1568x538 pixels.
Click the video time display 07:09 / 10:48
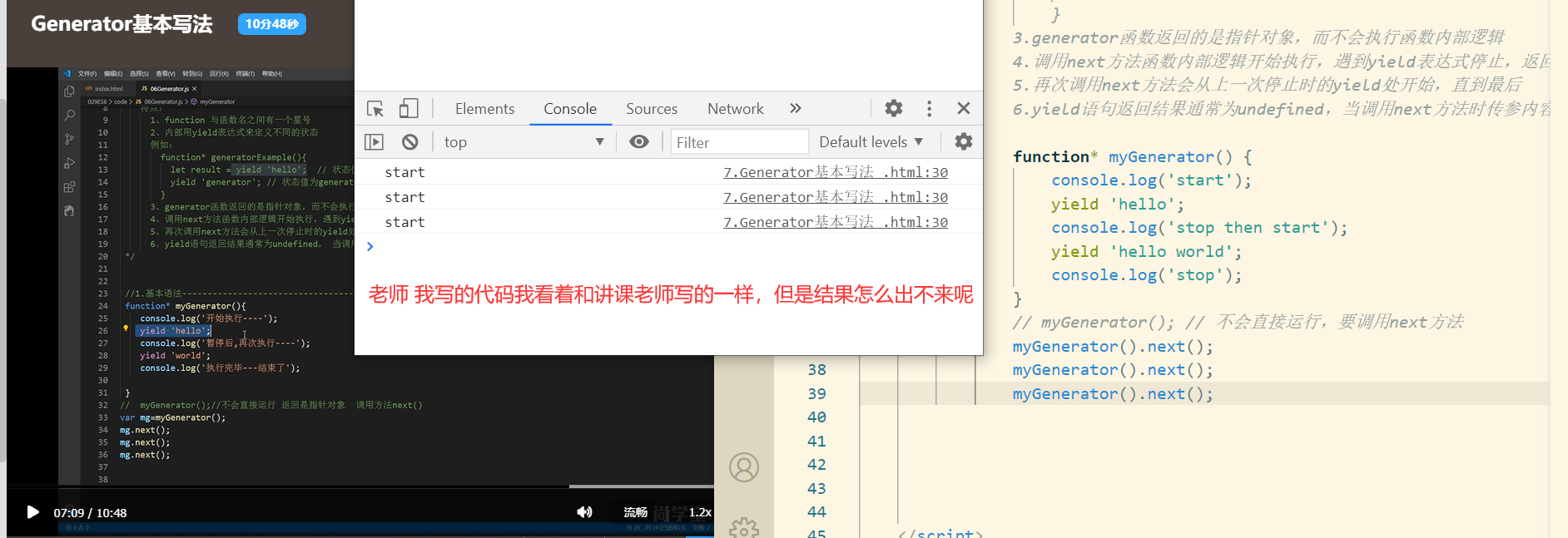(x=90, y=513)
